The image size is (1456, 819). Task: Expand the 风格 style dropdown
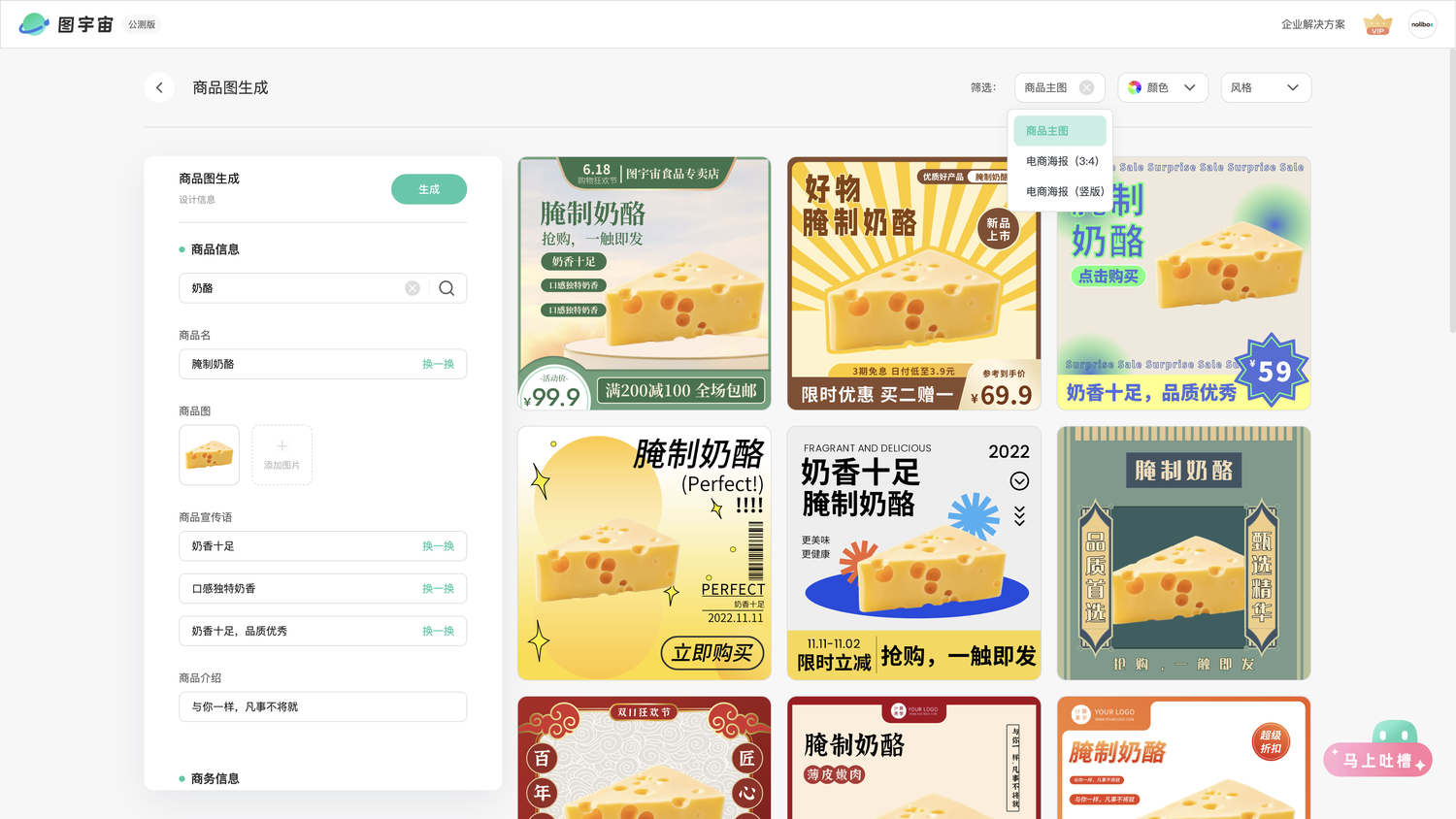(x=1266, y=87)
